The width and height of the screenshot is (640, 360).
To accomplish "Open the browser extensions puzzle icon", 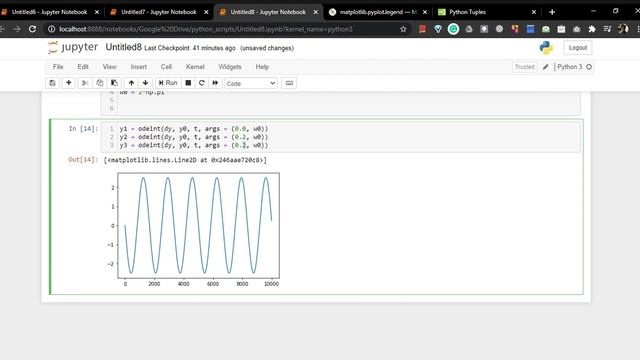I will coord(592,29).
